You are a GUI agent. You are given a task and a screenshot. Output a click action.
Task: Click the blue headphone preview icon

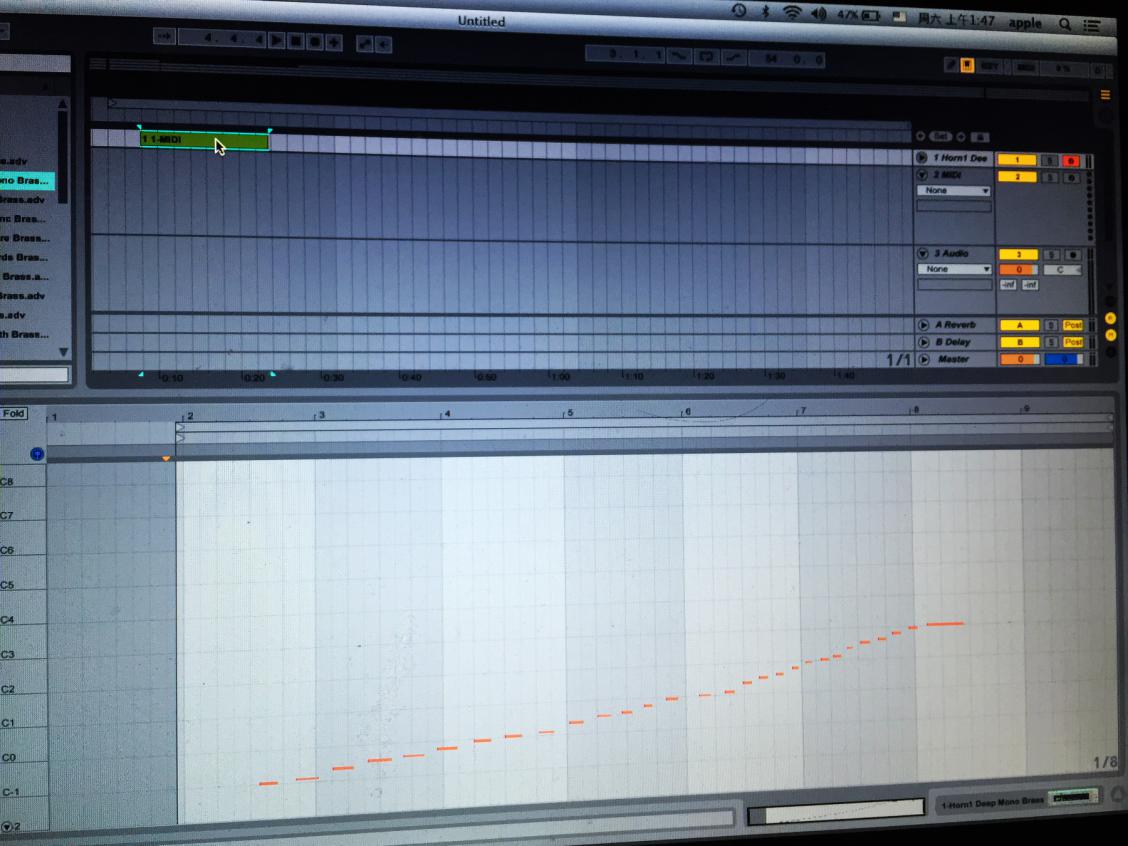(37, 454)
